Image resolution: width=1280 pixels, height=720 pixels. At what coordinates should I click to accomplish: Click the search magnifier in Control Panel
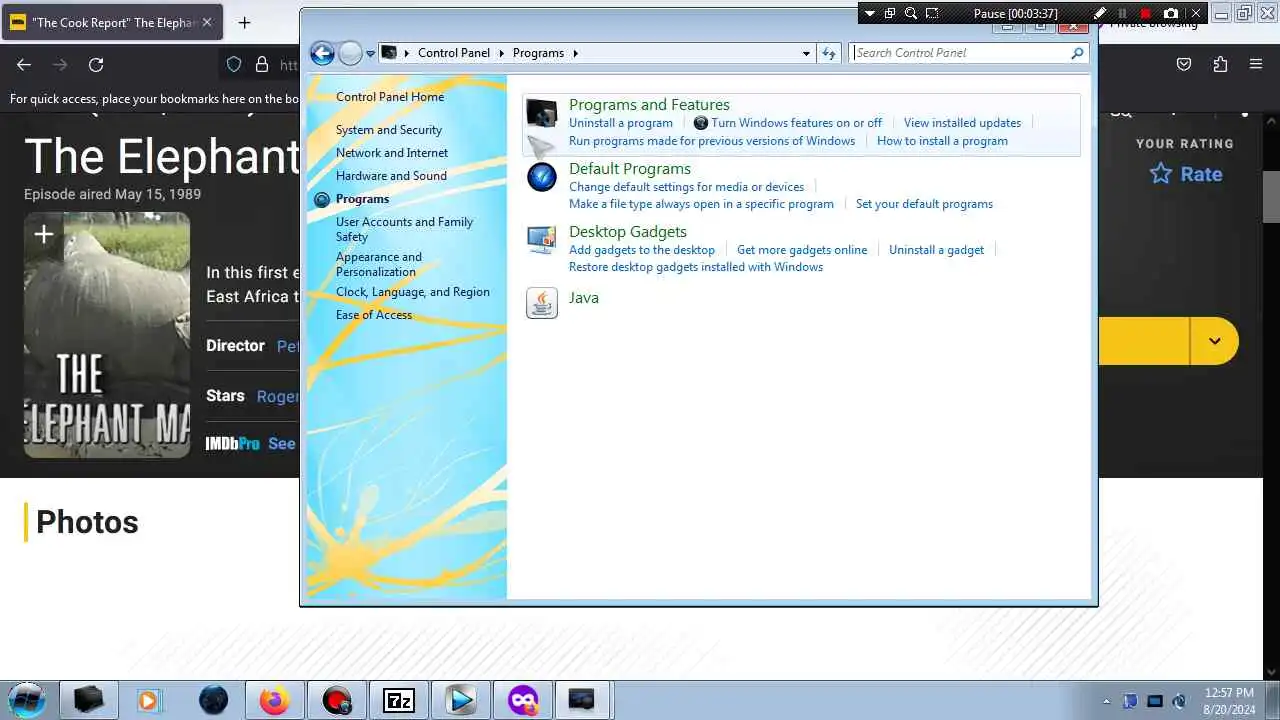pos(1077,53)
